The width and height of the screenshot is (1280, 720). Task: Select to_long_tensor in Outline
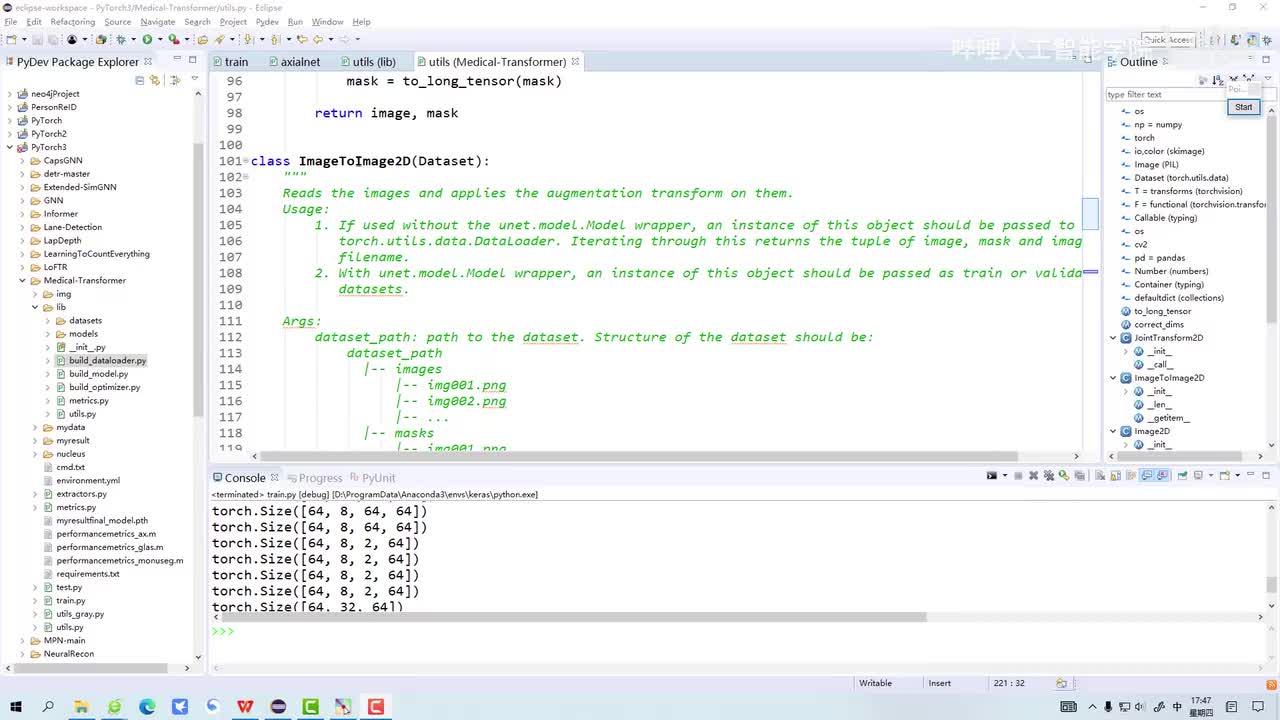[1162, 311]
